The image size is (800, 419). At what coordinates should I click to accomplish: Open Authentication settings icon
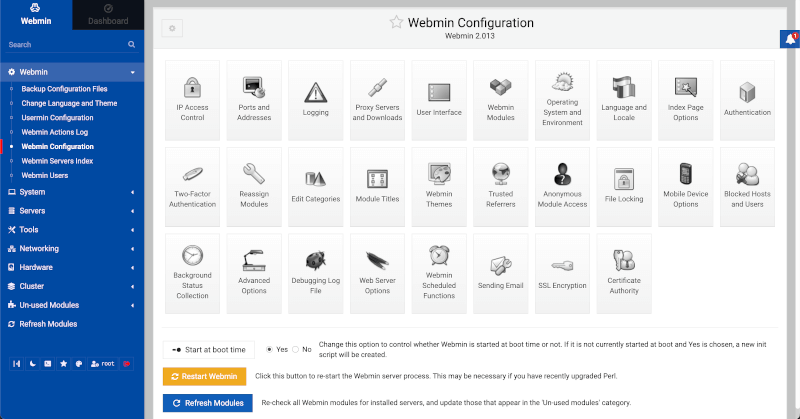tap(747, 101)
